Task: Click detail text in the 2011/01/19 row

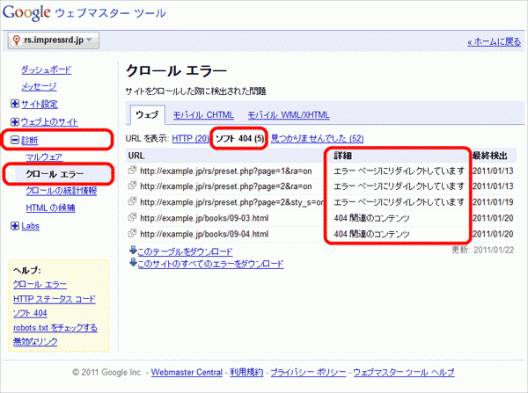Action: tap(399, 202)
